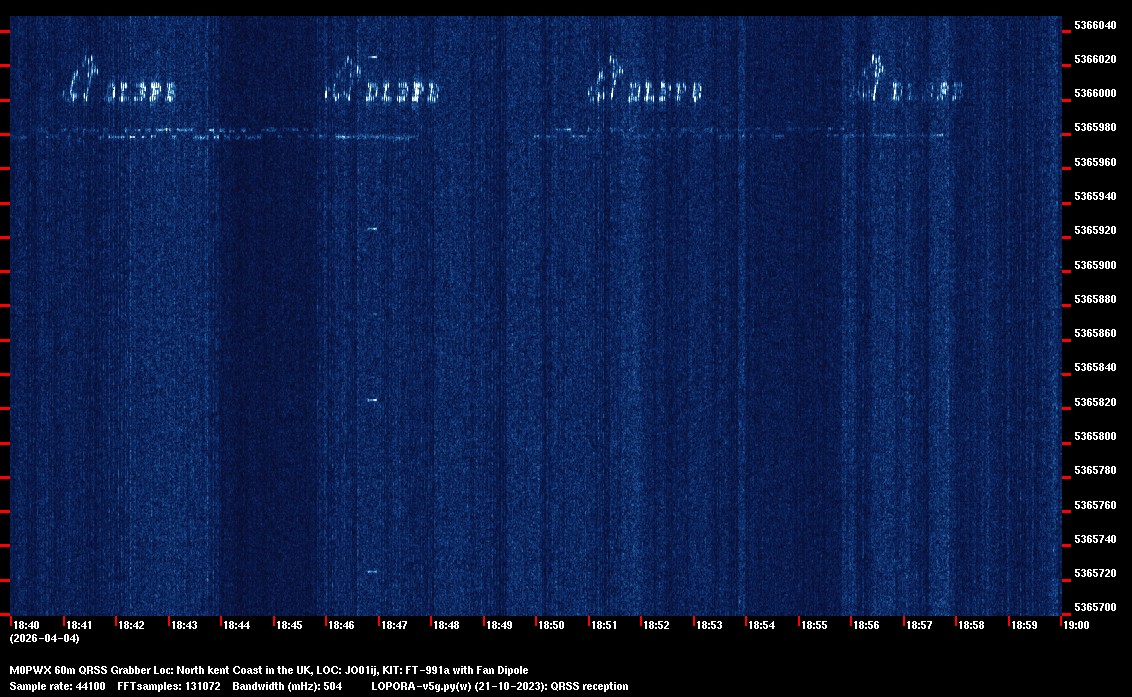Screen dimensions: 1132x697
Task: Click the 5365880 frequency label
Action: click(1095, 299)
